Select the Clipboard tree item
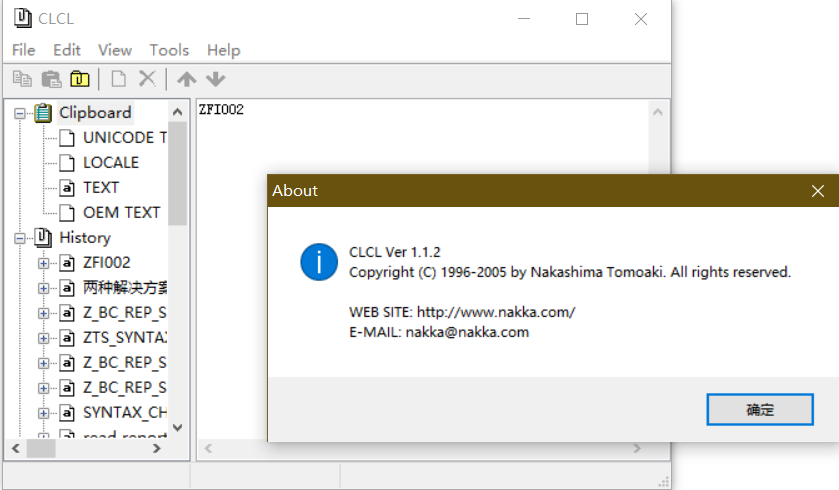The image size is (839, 490). pyautogui.click(x=95, y=113)
